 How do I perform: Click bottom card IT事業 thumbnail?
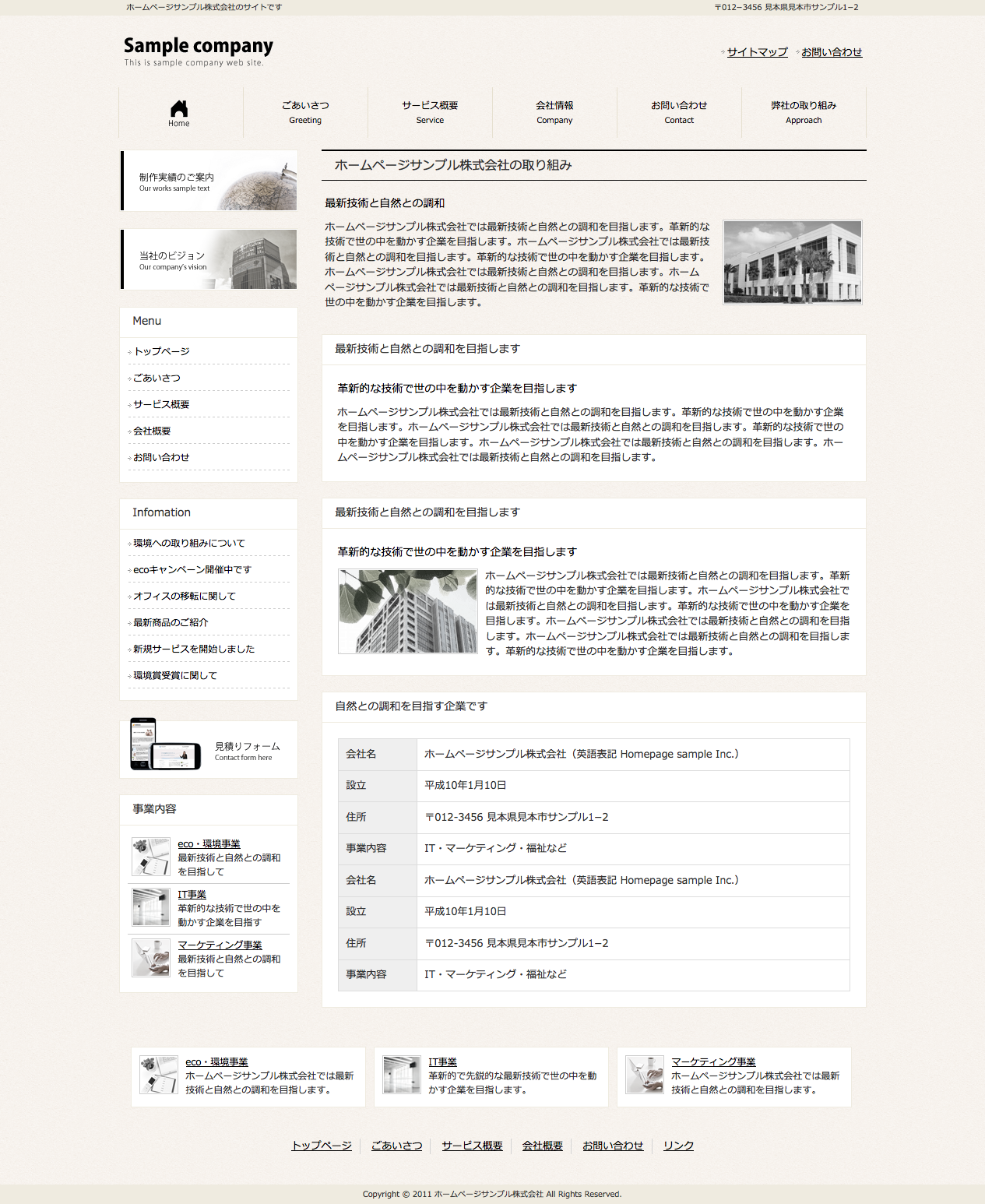tap(402, 1075)
